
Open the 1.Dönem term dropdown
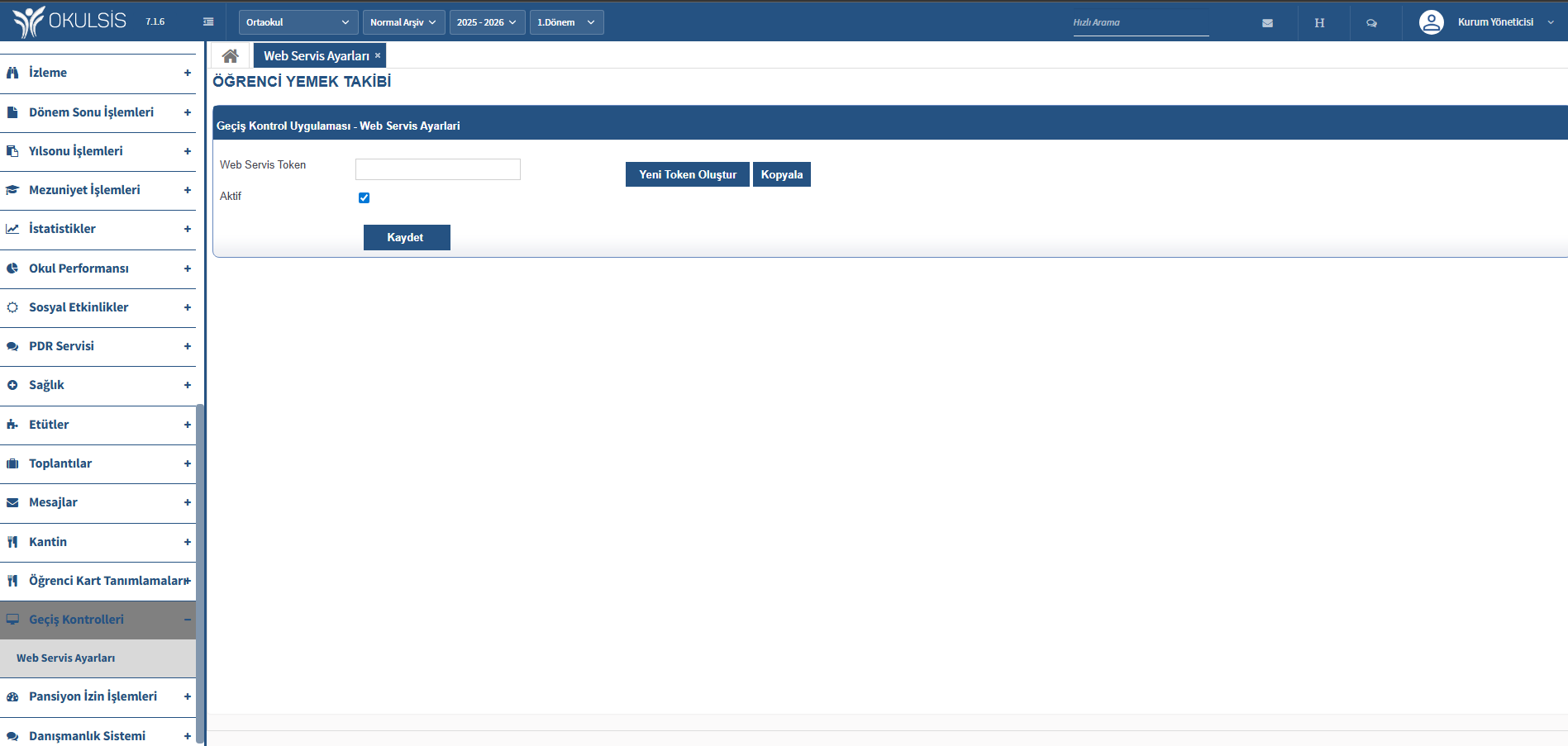coord(565,22)
